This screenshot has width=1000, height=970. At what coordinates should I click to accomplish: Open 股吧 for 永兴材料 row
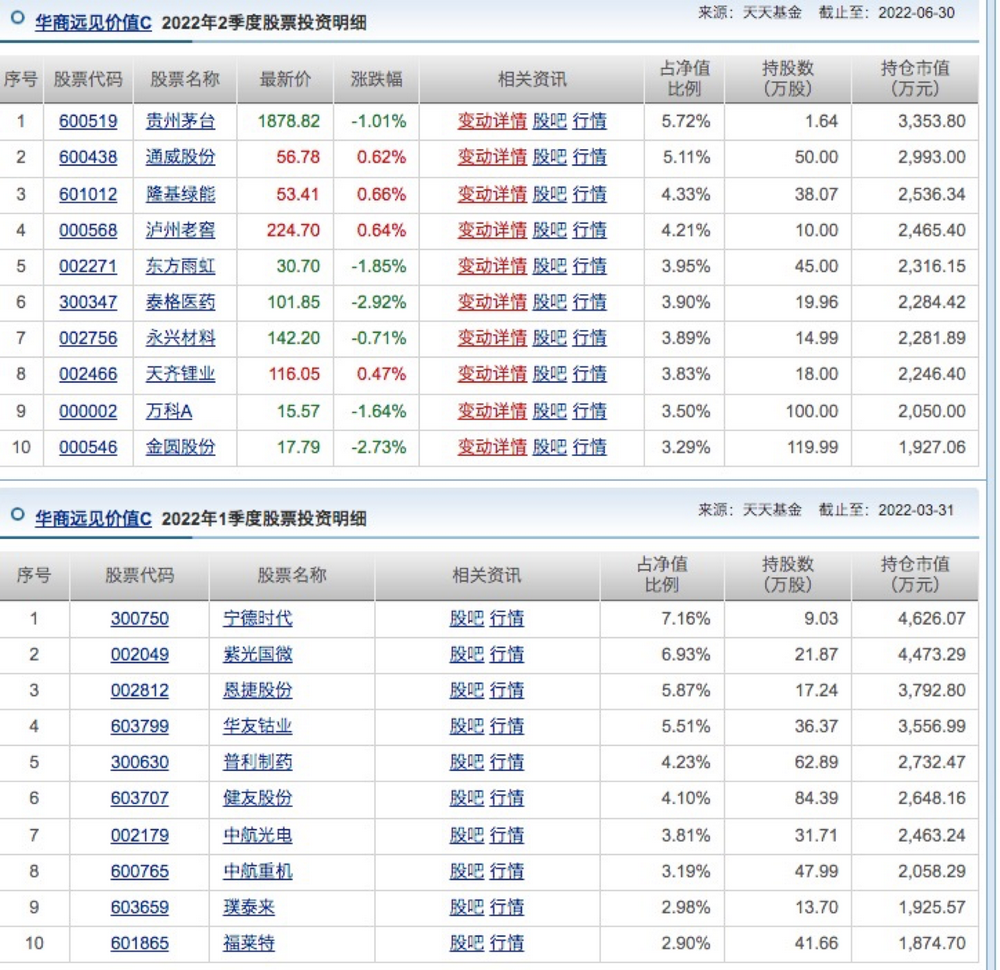[549, 338]
